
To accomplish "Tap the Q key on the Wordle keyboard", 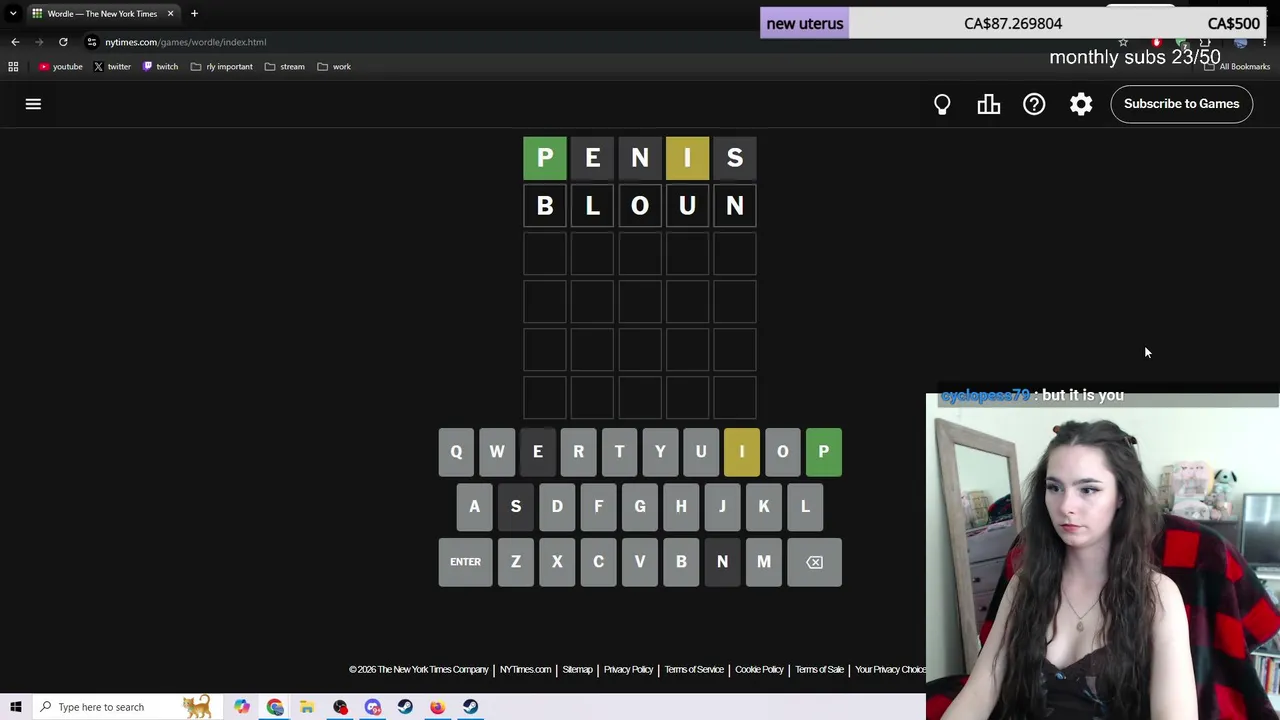I will pos(456,452).
